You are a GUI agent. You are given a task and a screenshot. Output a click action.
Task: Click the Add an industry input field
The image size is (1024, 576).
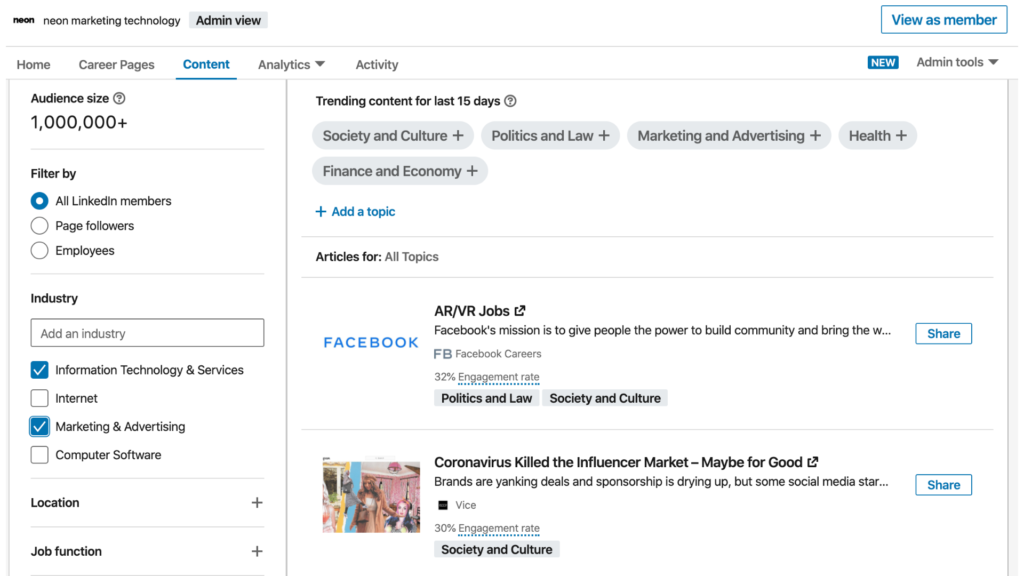point(147,333)
